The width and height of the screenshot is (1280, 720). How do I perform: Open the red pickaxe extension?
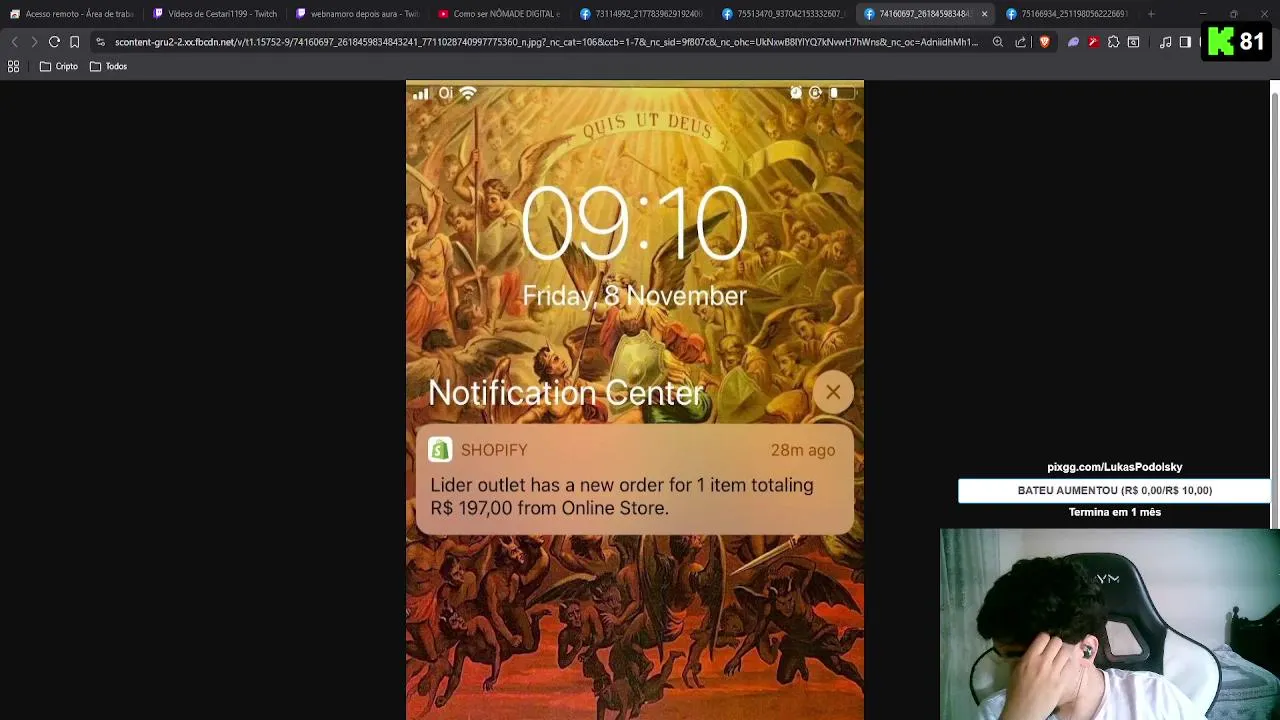[x=1093, y=42]
